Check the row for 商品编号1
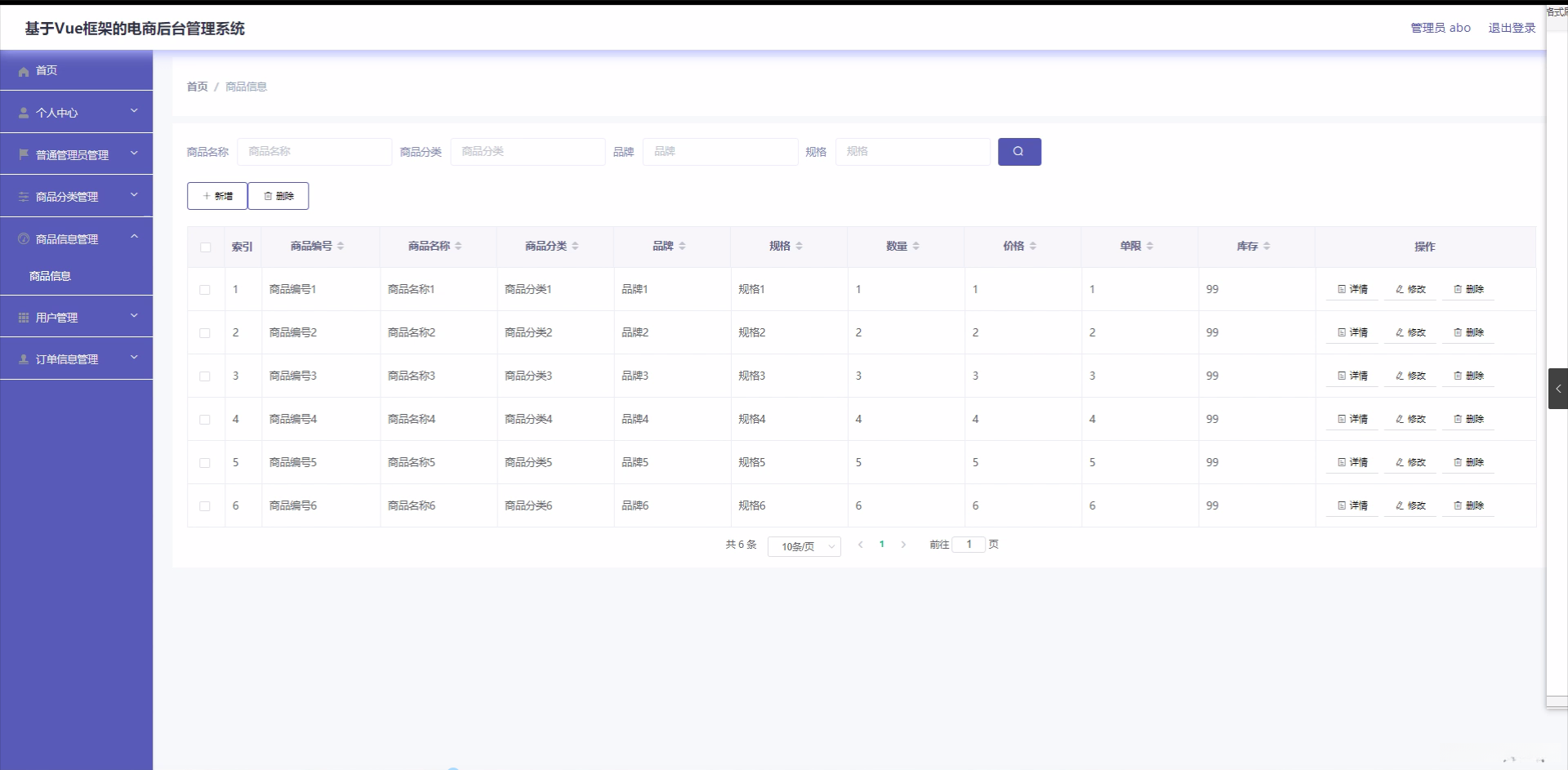The height and width of the screenshot is (770, 1568). tap(205, 290)
